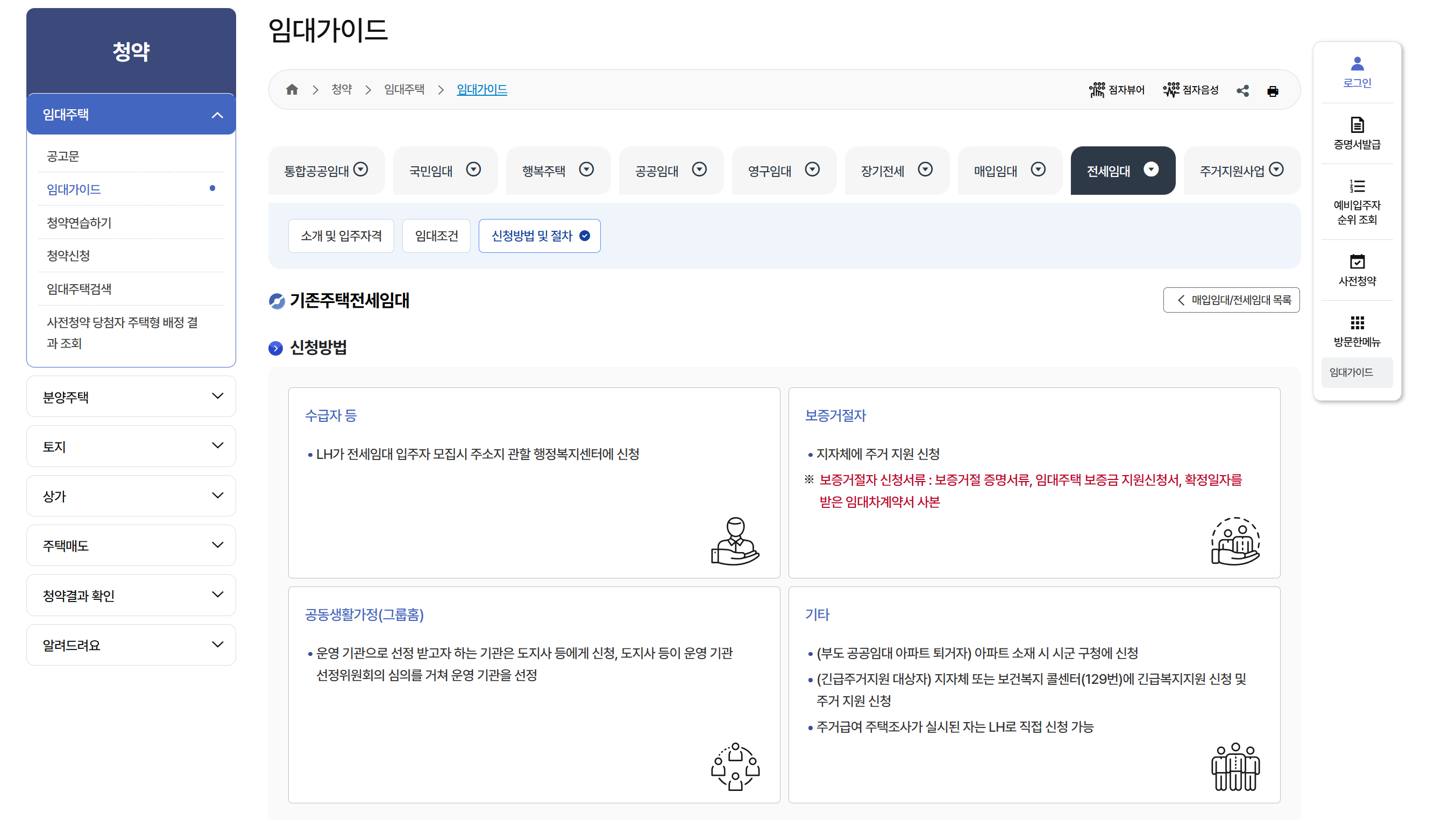Expand the 상가 sidebar menu
This screenshot has height=820, width=1456.
point(131,496)
